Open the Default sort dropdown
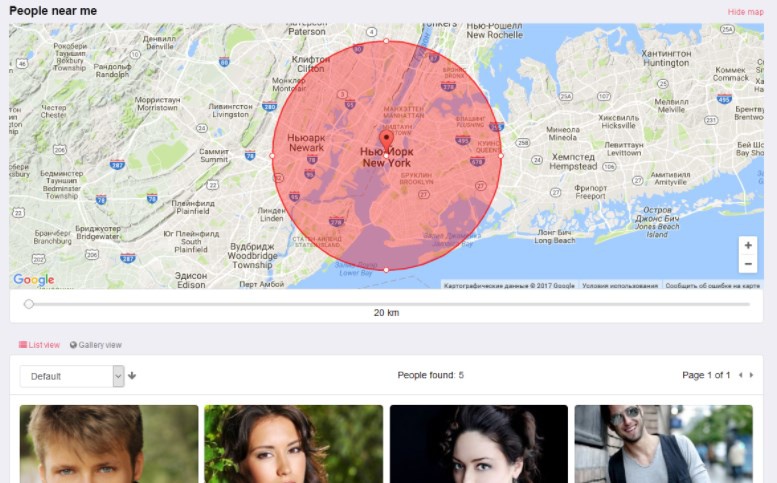Viewport: 777px width, 483px height. (x=72, y=376)
